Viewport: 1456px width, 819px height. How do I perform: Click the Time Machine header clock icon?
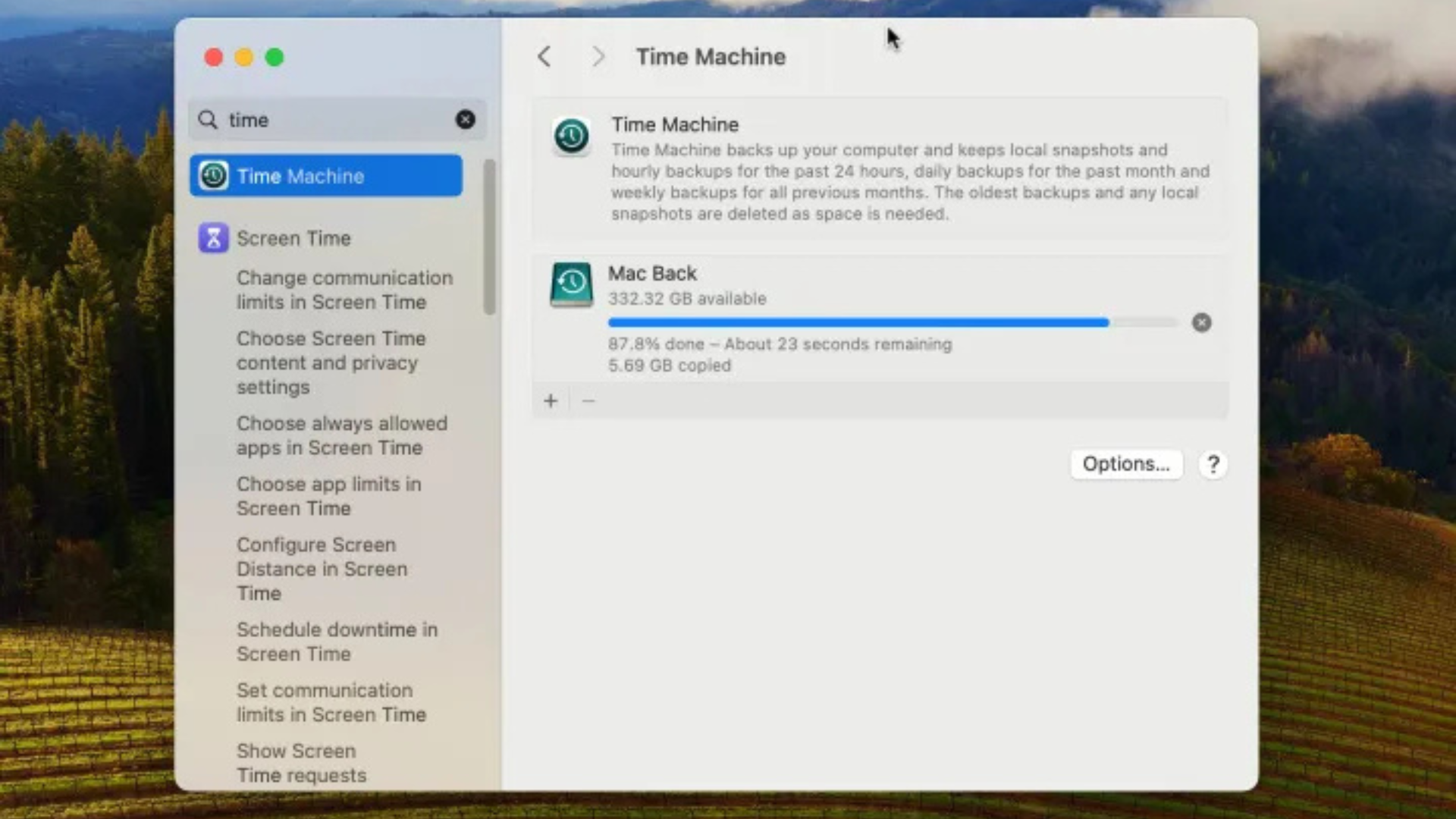tap(571, 136)
